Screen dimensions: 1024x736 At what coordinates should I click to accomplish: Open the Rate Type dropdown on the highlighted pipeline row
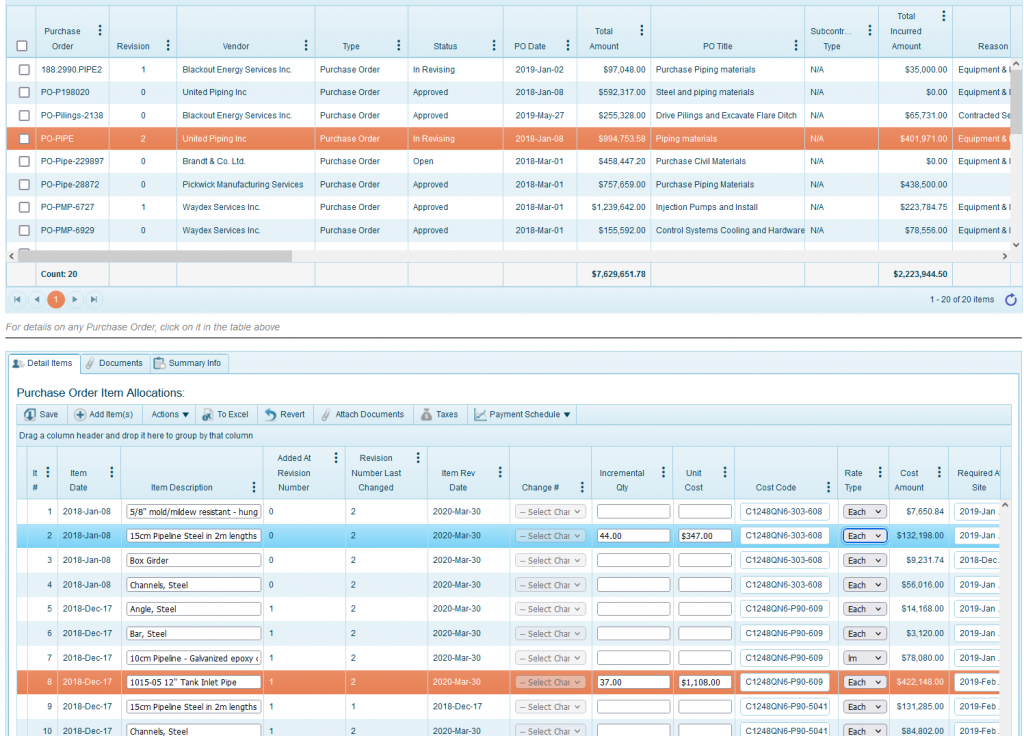(x=864, y=535)
